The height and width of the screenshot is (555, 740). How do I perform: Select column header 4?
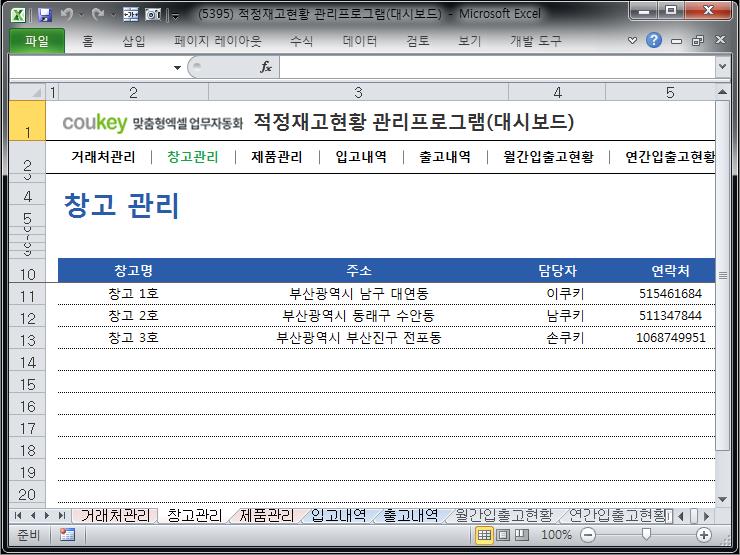coord(557,92)
